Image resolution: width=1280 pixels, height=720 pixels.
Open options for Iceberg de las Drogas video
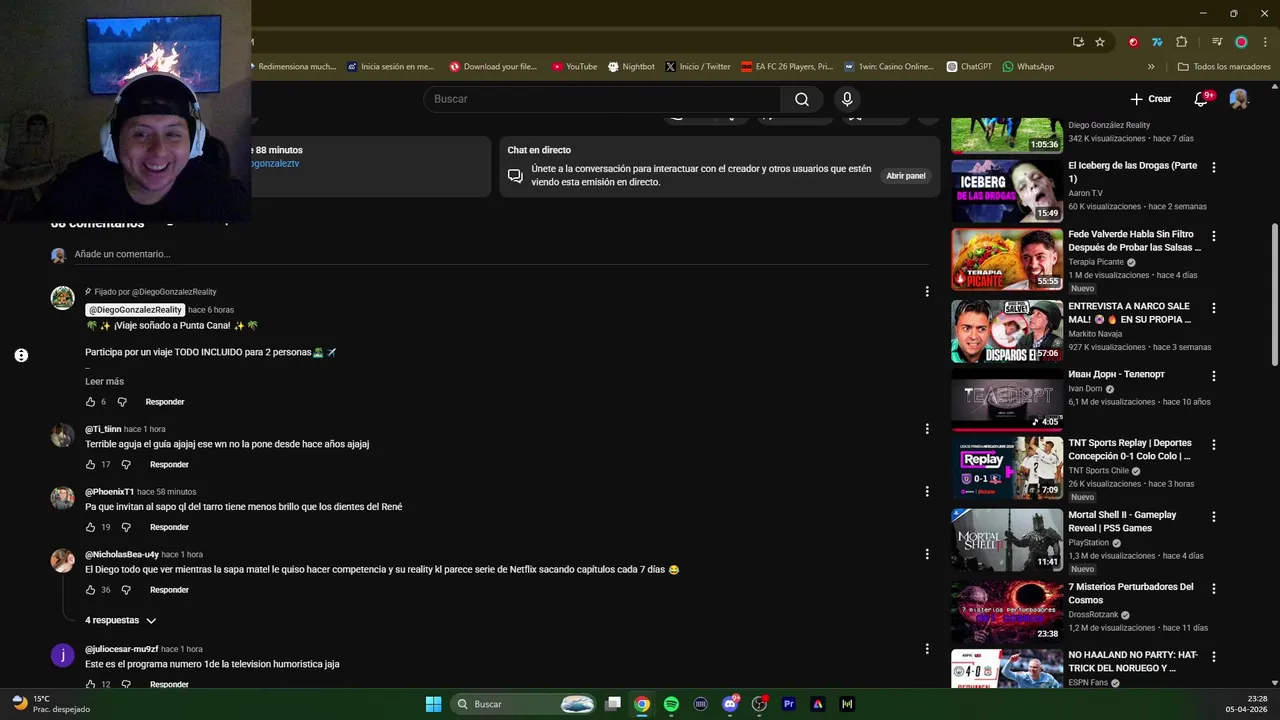coord(1214,168)
